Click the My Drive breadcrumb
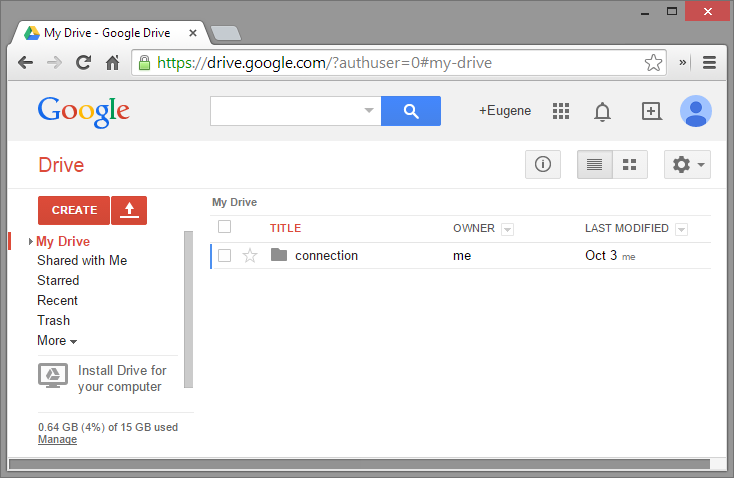Screen dimensions: 734x478 (x=234, y=202)
